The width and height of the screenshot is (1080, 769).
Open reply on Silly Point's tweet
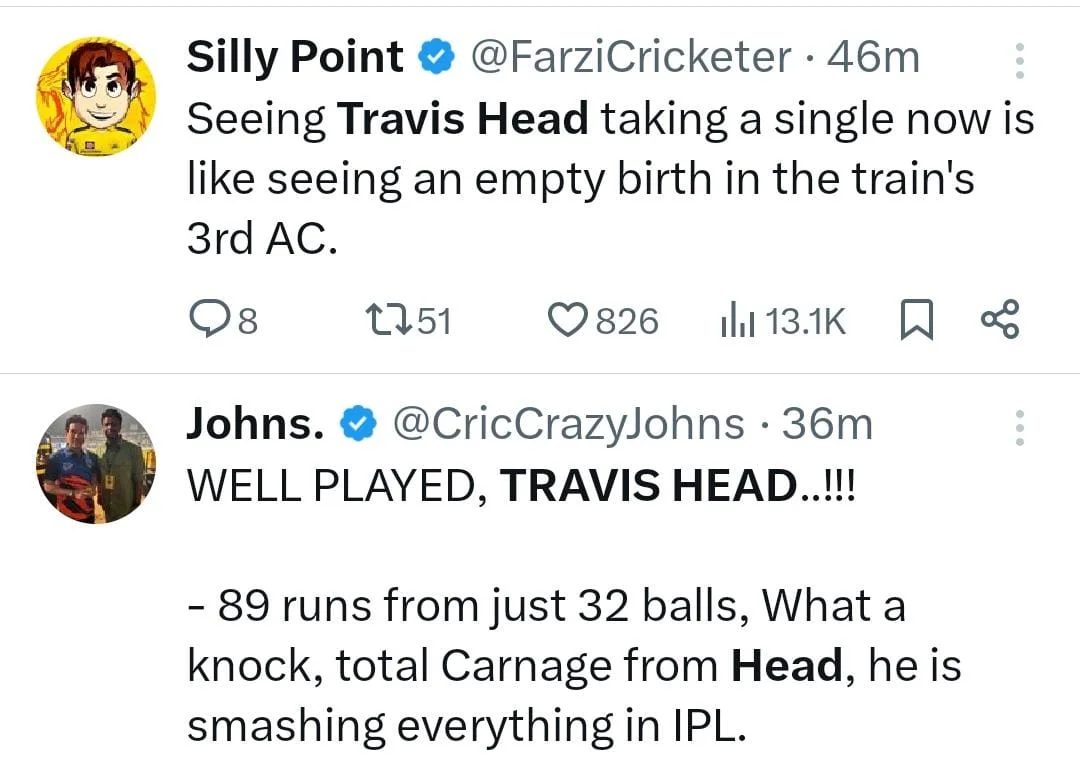pyautogui.click(x=208, y=321)
